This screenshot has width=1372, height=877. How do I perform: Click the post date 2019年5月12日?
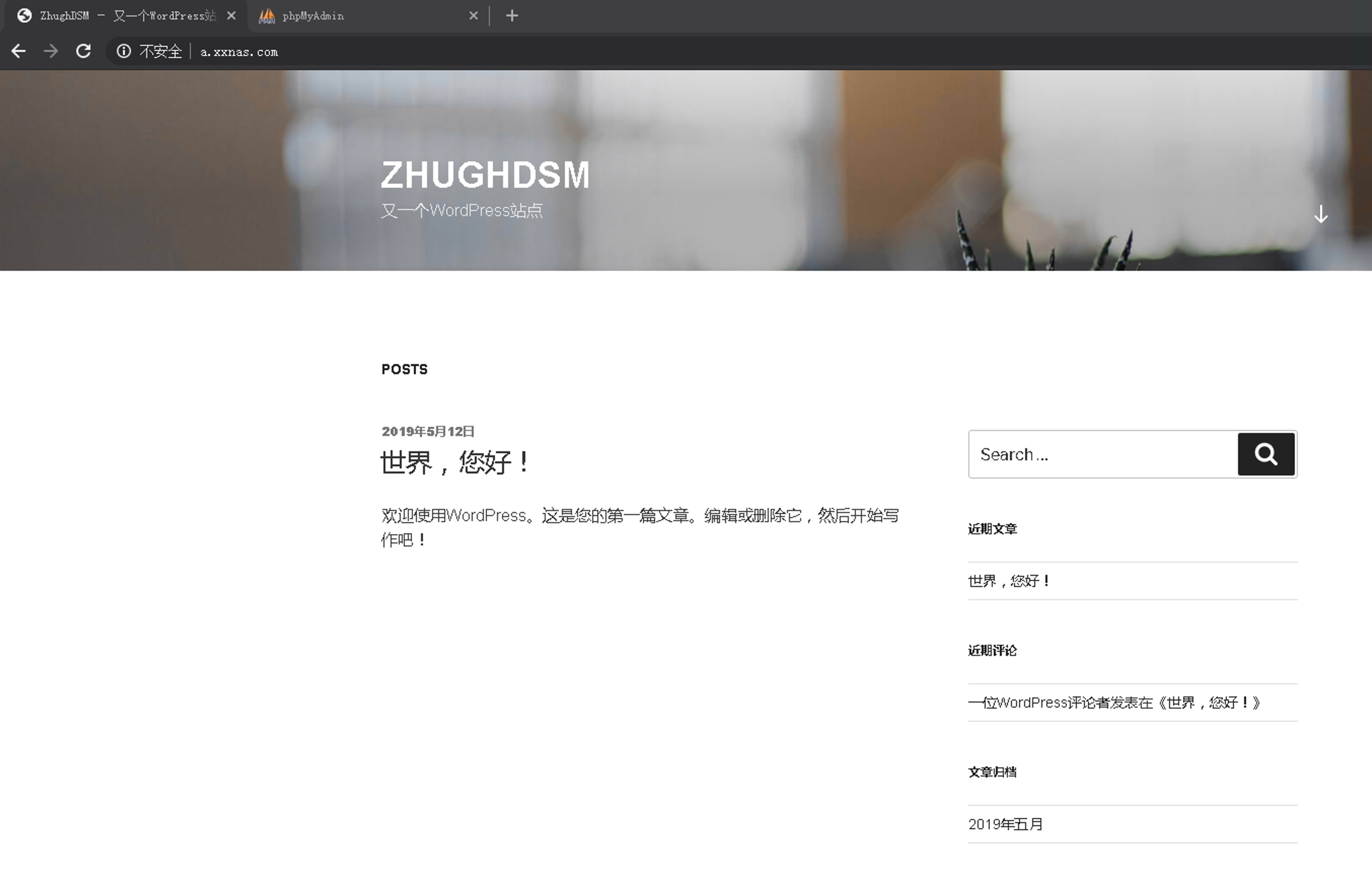[x=428, y=431]
